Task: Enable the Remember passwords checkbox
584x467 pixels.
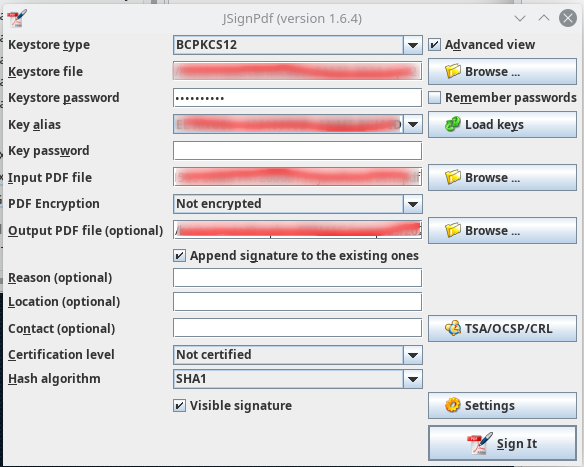Action: point(434,98)
